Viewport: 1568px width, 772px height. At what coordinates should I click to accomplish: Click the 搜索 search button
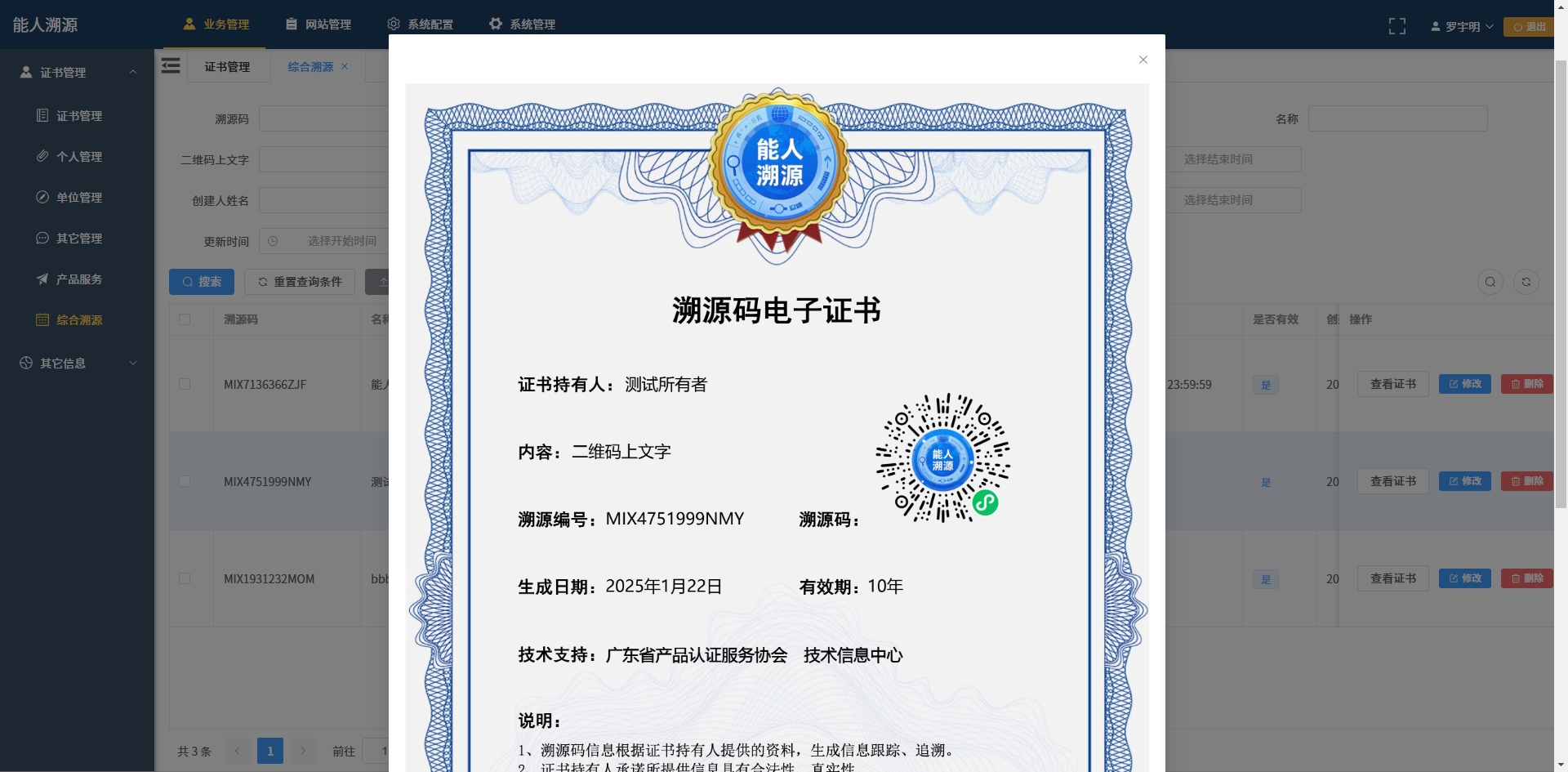coord(202,282)
